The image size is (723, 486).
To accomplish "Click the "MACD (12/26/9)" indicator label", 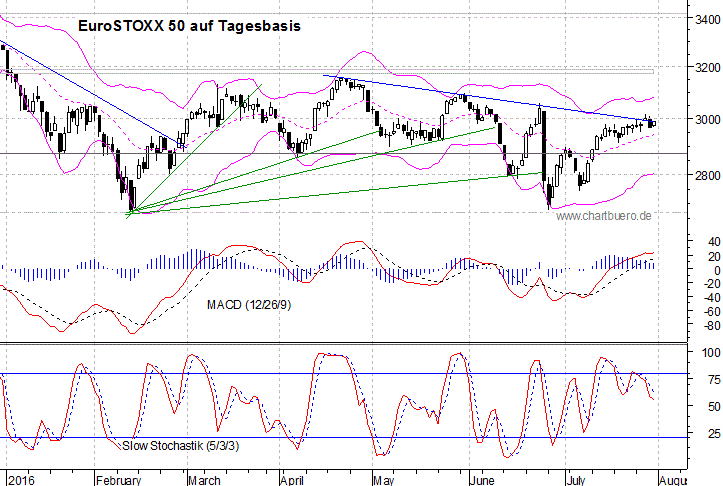I will pyautogui.click(x=249, y=305).
